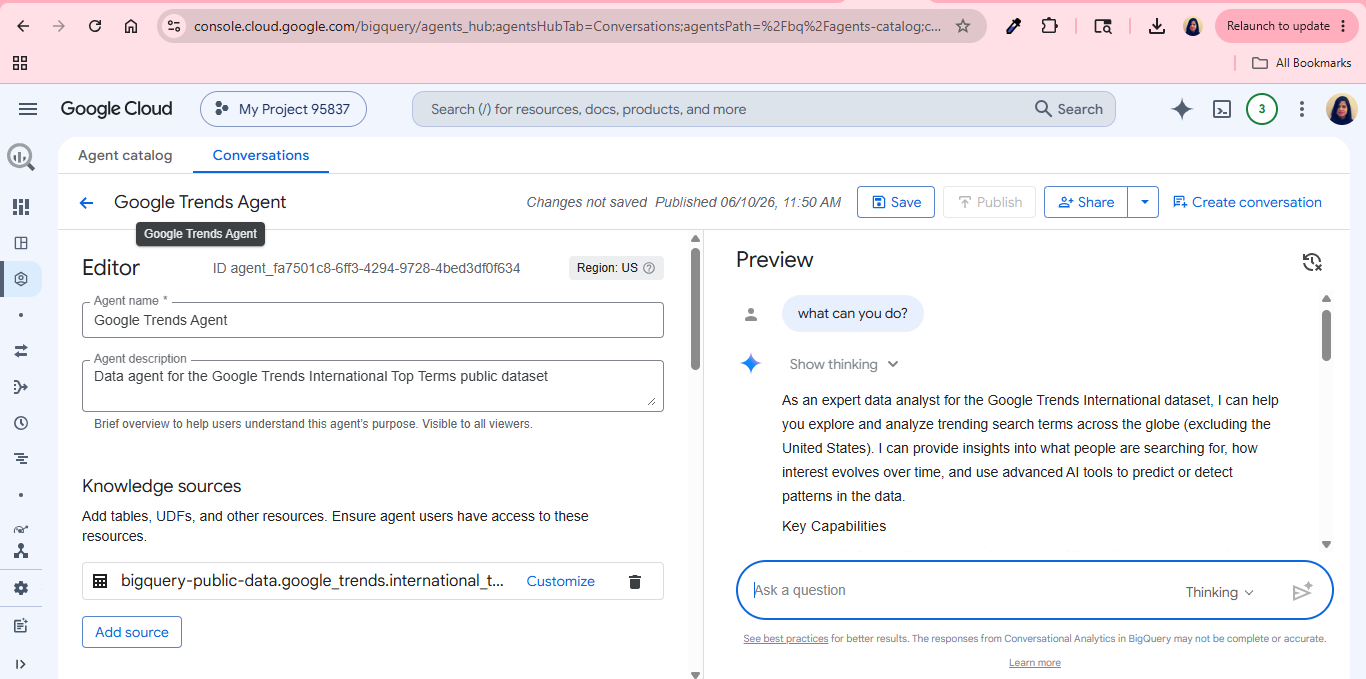Click the Publish button

[989, 202]
